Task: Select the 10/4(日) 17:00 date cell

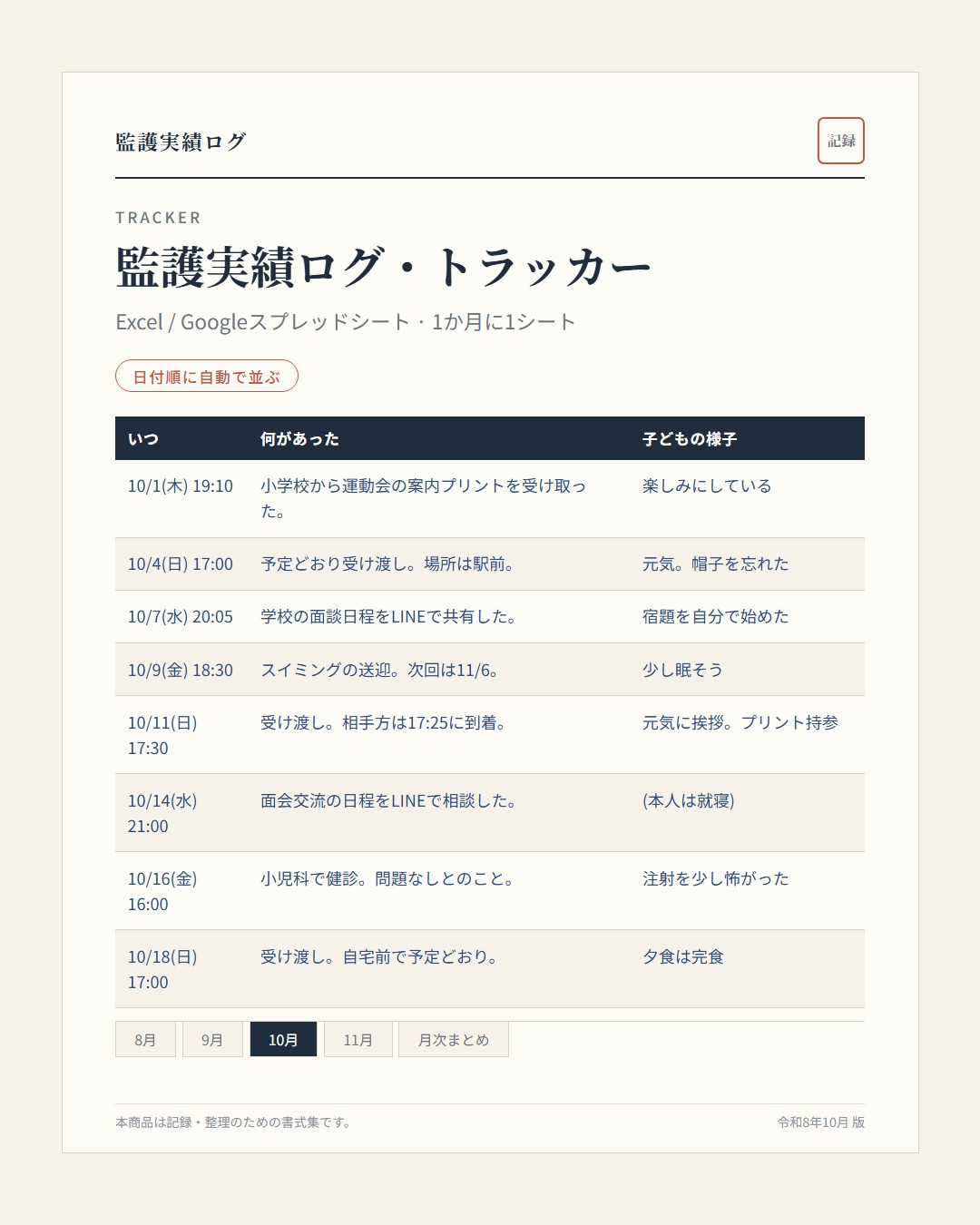Action: point(181,564)
